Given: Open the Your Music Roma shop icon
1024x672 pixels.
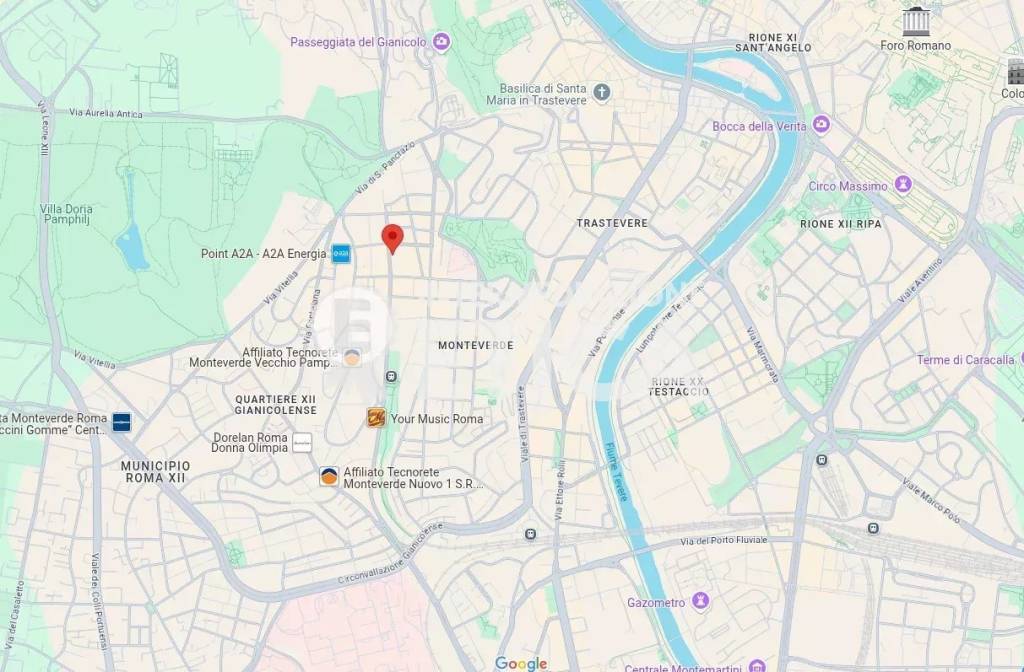Looking at the screenshot, I should [x=376, y=418].
